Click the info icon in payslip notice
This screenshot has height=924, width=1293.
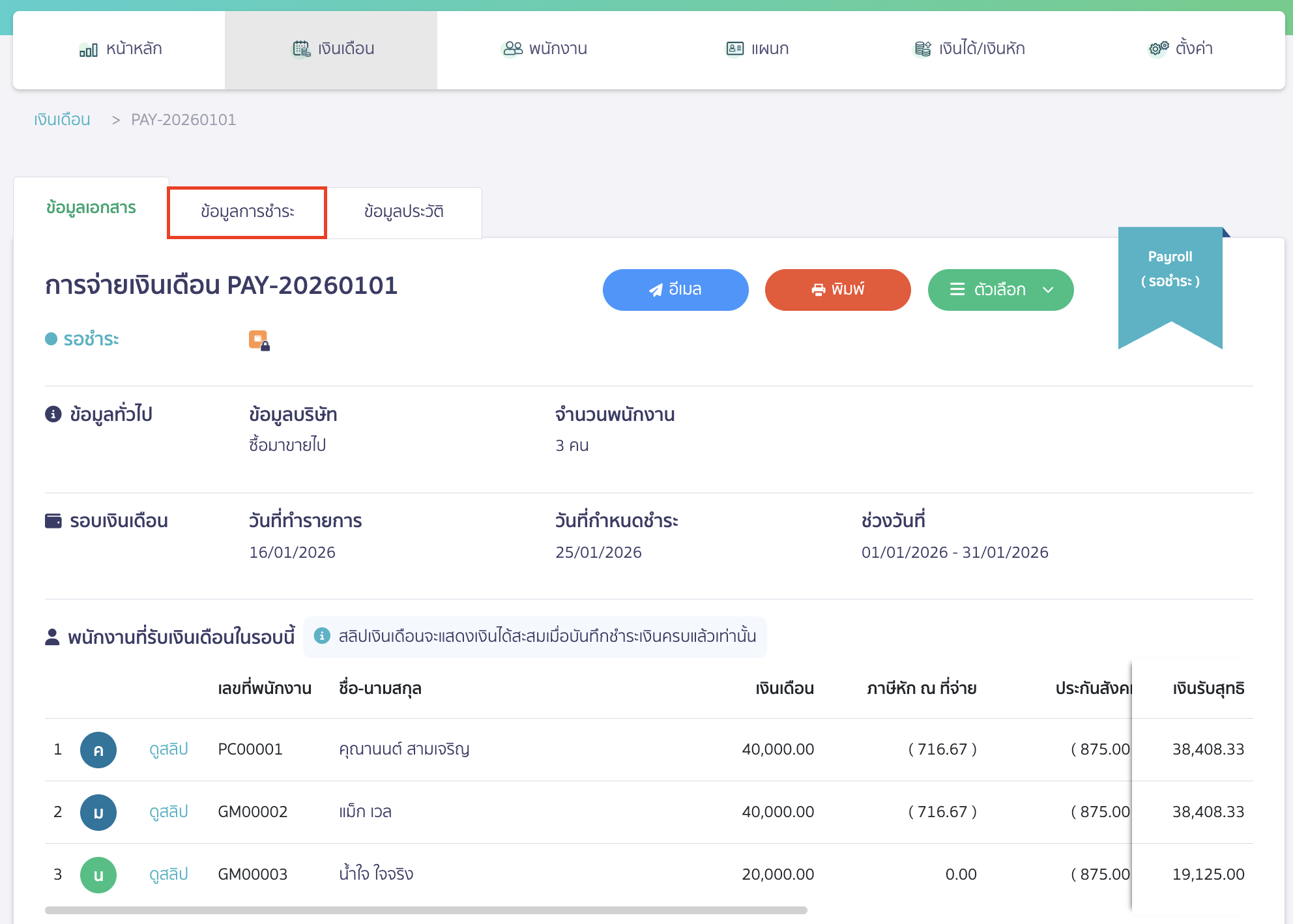point(322,636)
